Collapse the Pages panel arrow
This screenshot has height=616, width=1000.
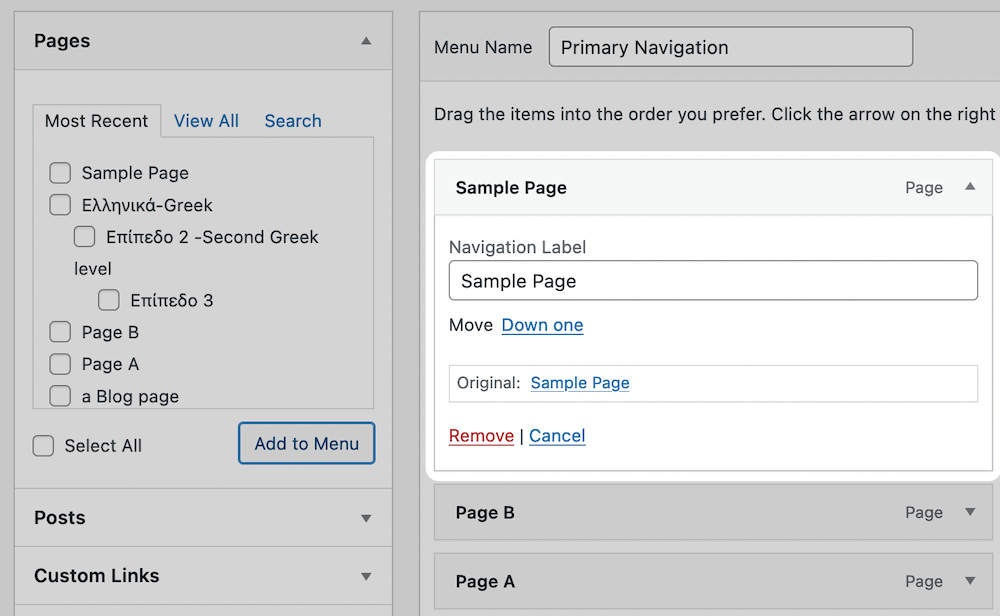(366, 41)
